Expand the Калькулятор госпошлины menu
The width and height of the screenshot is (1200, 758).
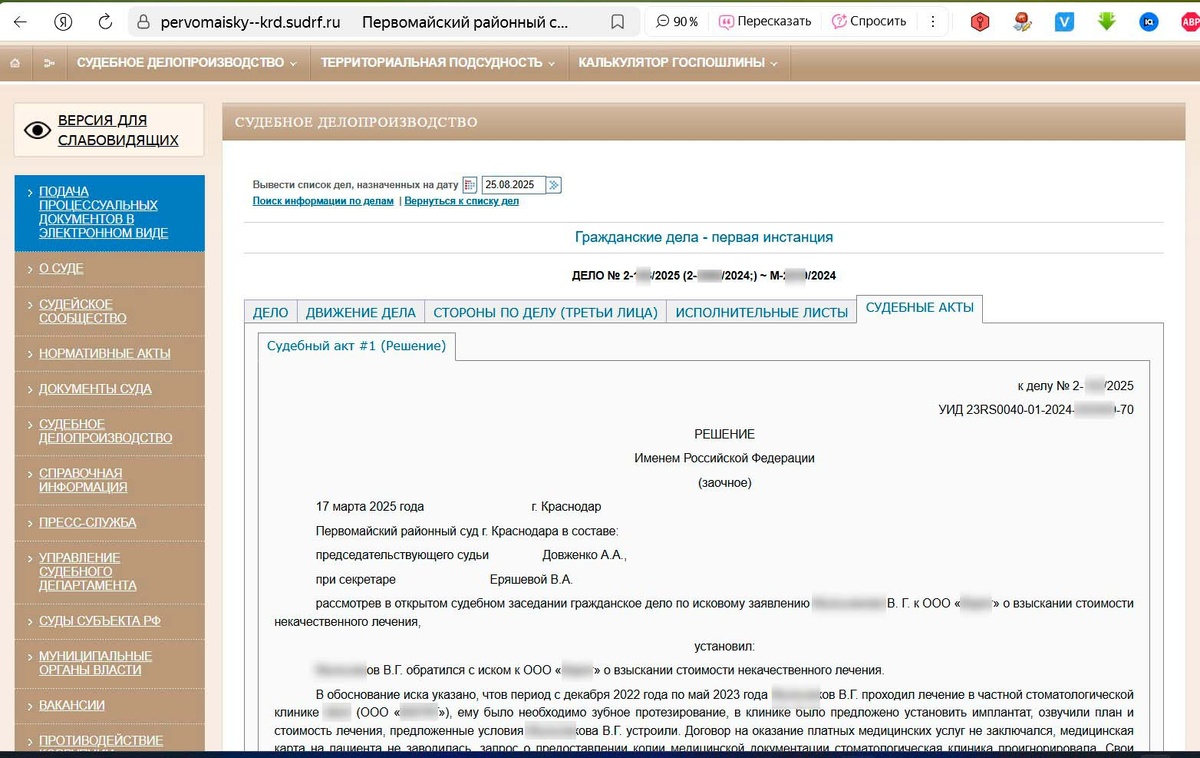click(x=679, y=63)
